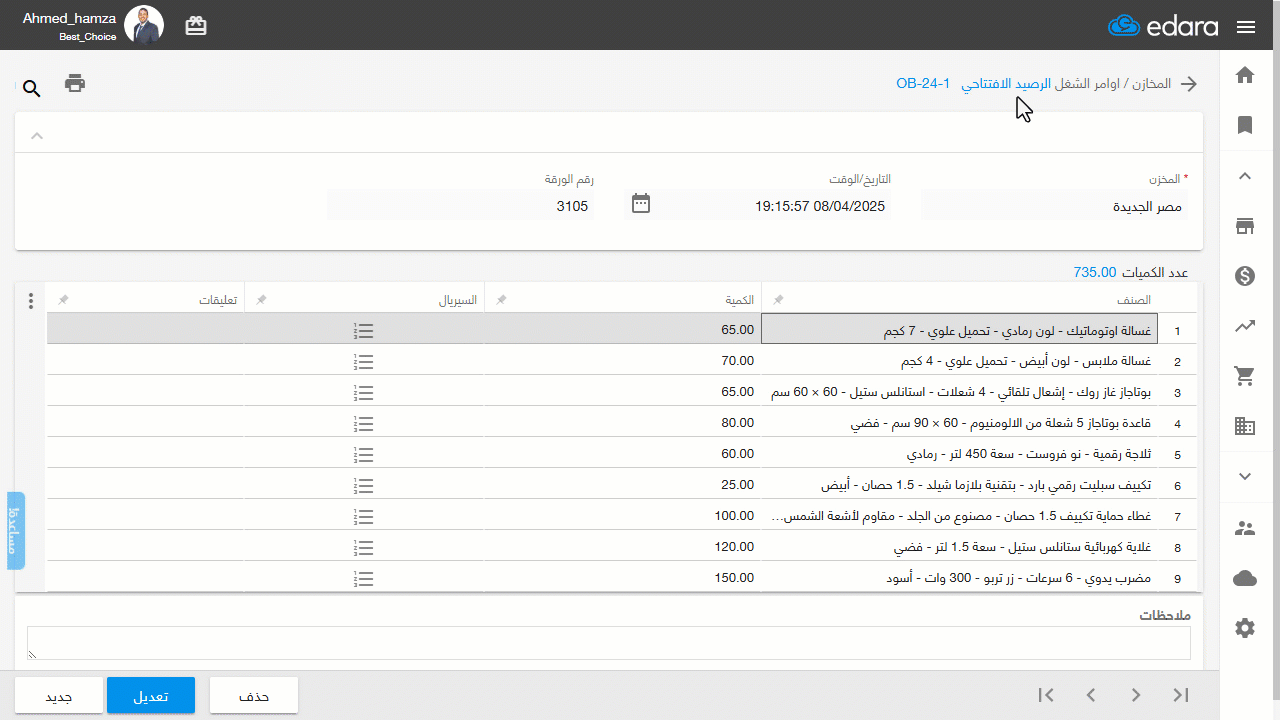This screenshot has width=1280, height=720.
Task: Click the تعديل edit button
Action: pyautogui.click(x=151, y=695)
